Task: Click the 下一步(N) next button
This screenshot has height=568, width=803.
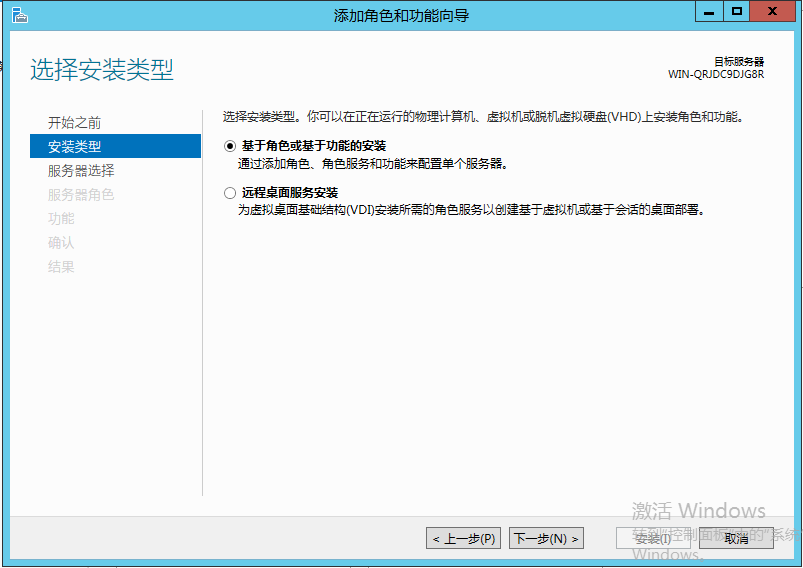Action: [x=546, y=538]
